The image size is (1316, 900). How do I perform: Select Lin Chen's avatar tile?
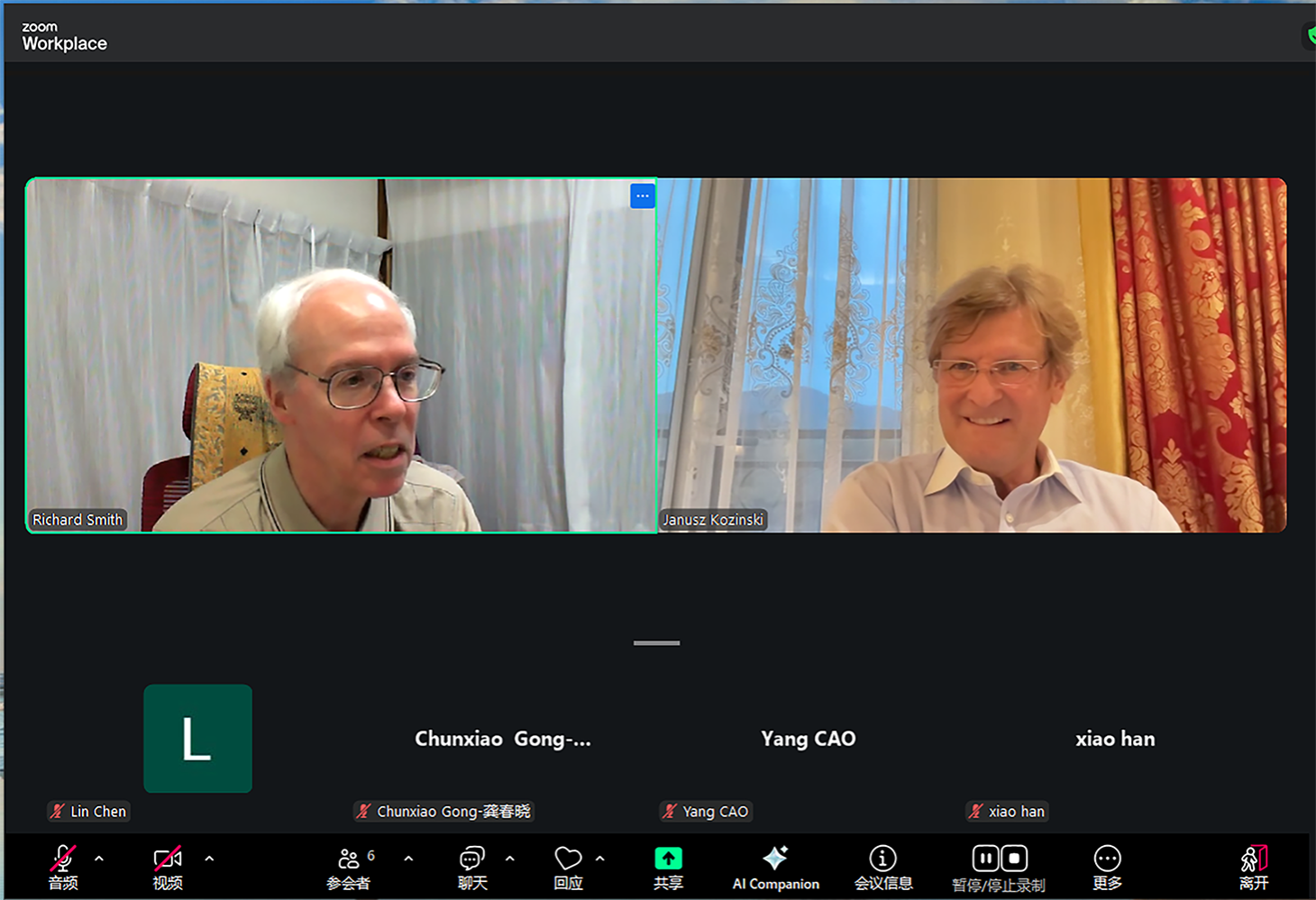(x=197, y=739)
